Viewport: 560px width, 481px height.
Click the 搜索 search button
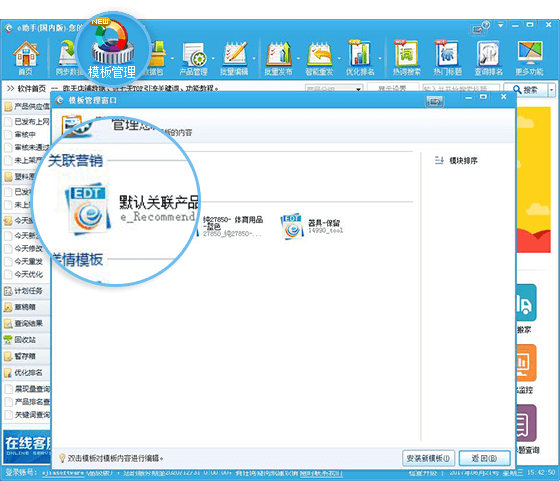[525, 90]
